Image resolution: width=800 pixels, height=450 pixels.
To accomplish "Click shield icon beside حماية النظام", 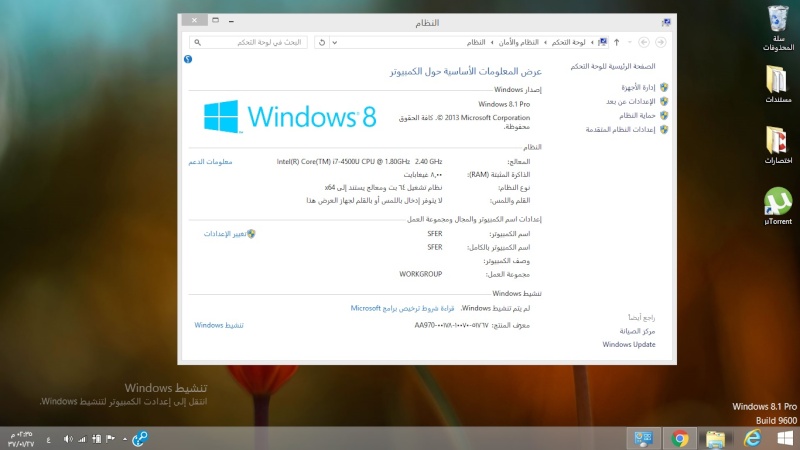I will 664,115.
